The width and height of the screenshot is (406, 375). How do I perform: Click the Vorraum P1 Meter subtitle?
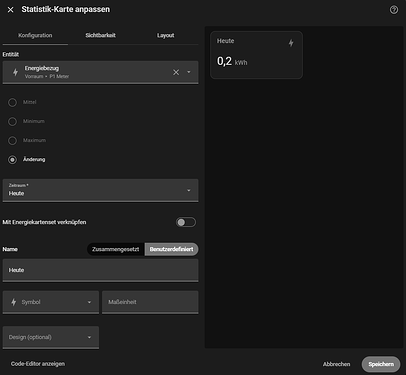pyautogui.click(x=47, y=76)
